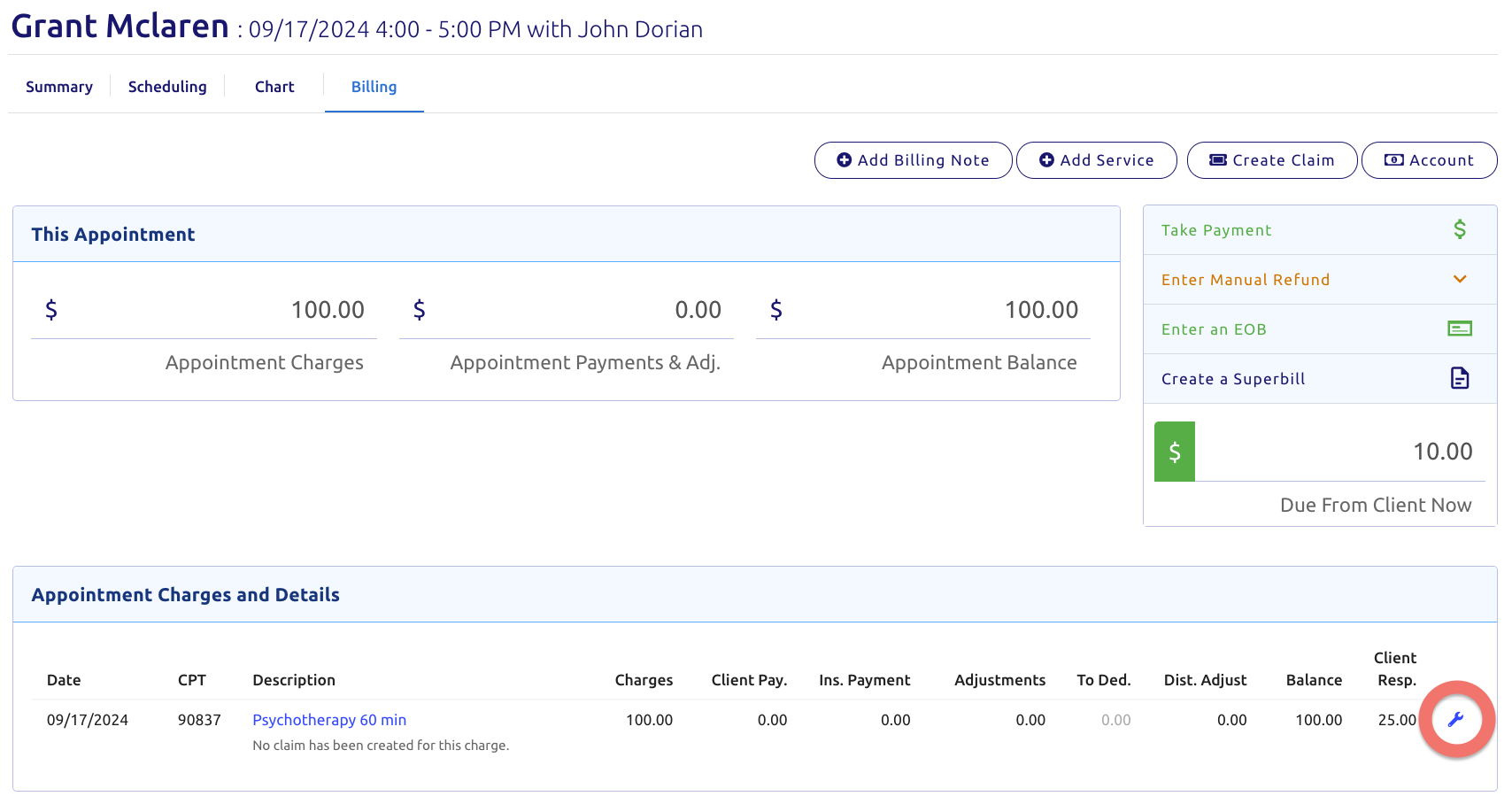Click the Enter an EOB card icon

pyautogui.click(x=1460, y=329)
